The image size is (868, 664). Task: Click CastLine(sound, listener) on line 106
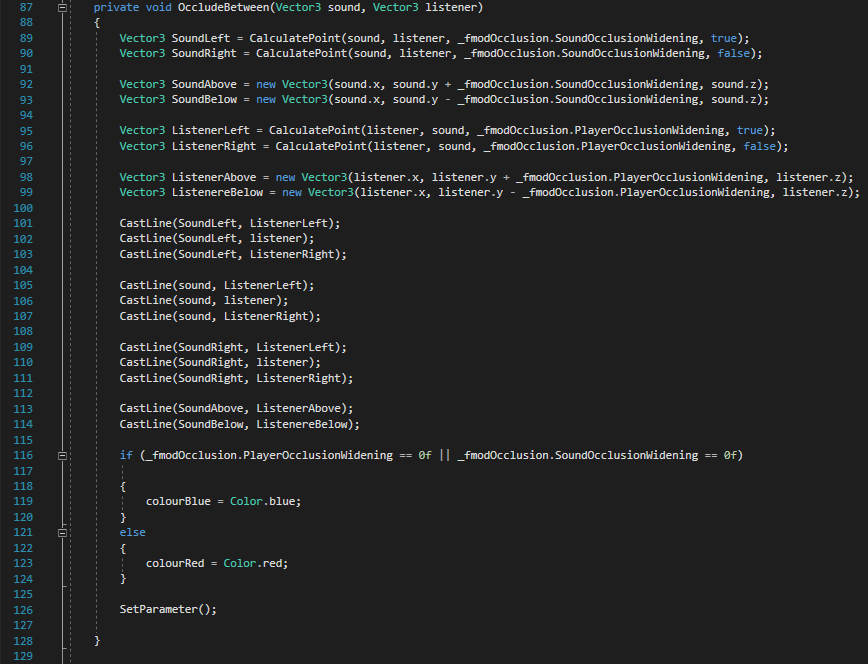(204, 300)
